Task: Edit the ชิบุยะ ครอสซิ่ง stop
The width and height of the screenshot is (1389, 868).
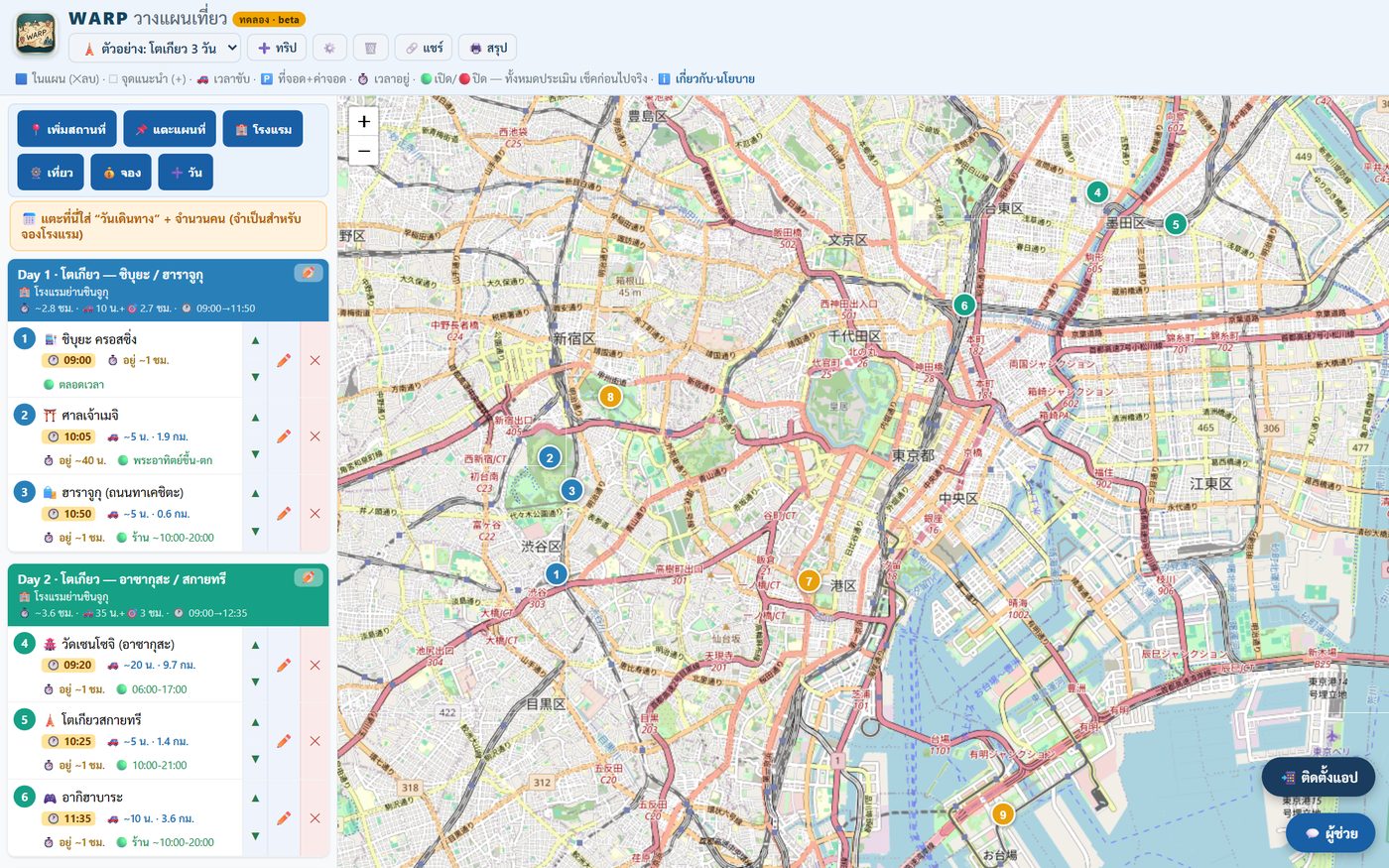Action: [284, 360]
